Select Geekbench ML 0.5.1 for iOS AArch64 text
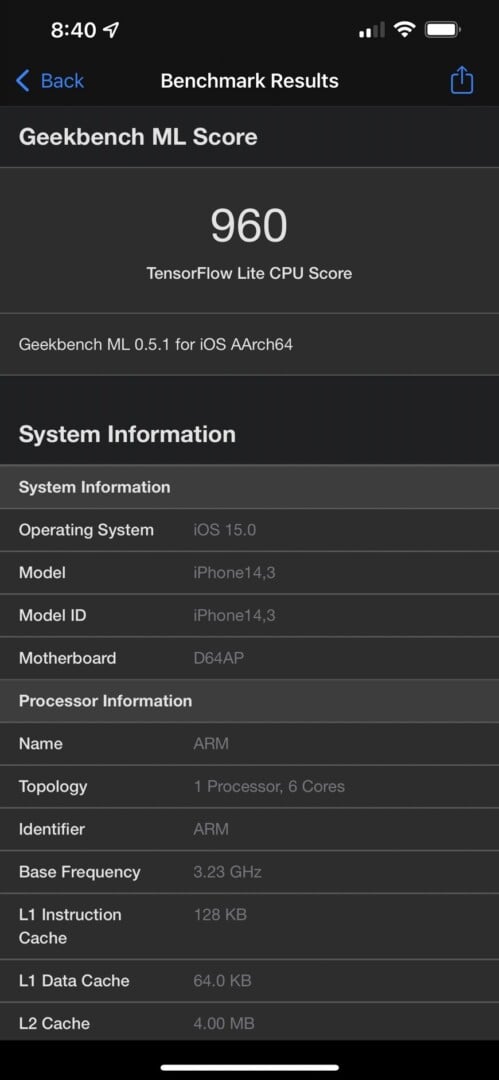This screenshot has width=499, height=1080. point(156,344)
